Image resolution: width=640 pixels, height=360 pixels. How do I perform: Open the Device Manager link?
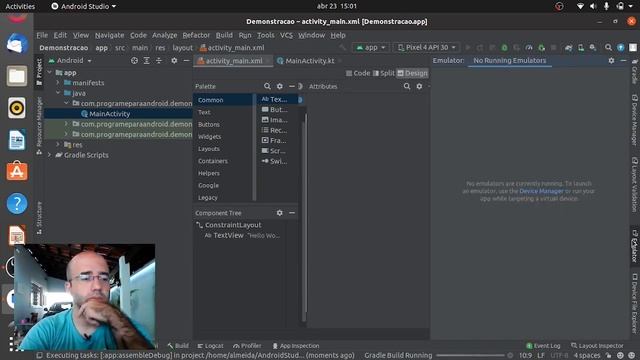coord(541,191)
